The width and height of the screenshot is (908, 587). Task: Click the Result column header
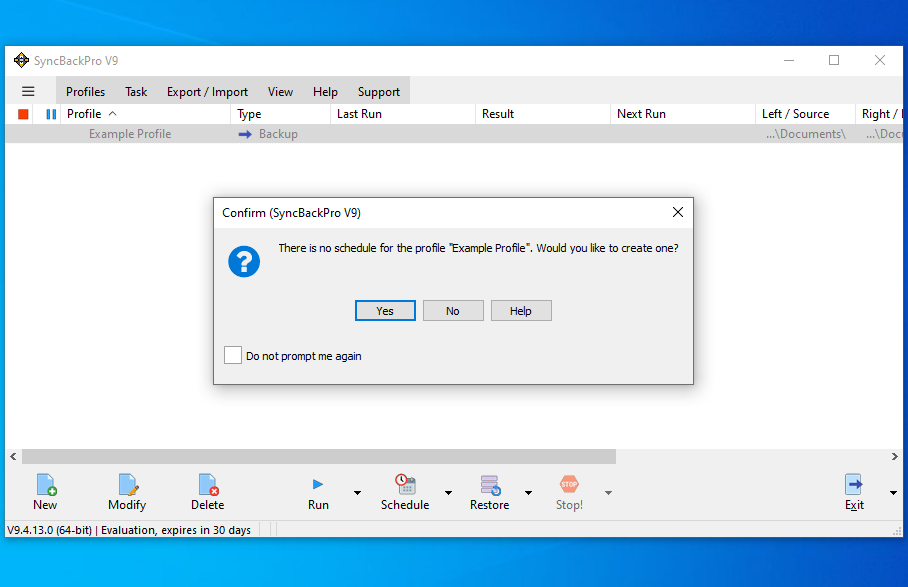(x=543, y=114)
